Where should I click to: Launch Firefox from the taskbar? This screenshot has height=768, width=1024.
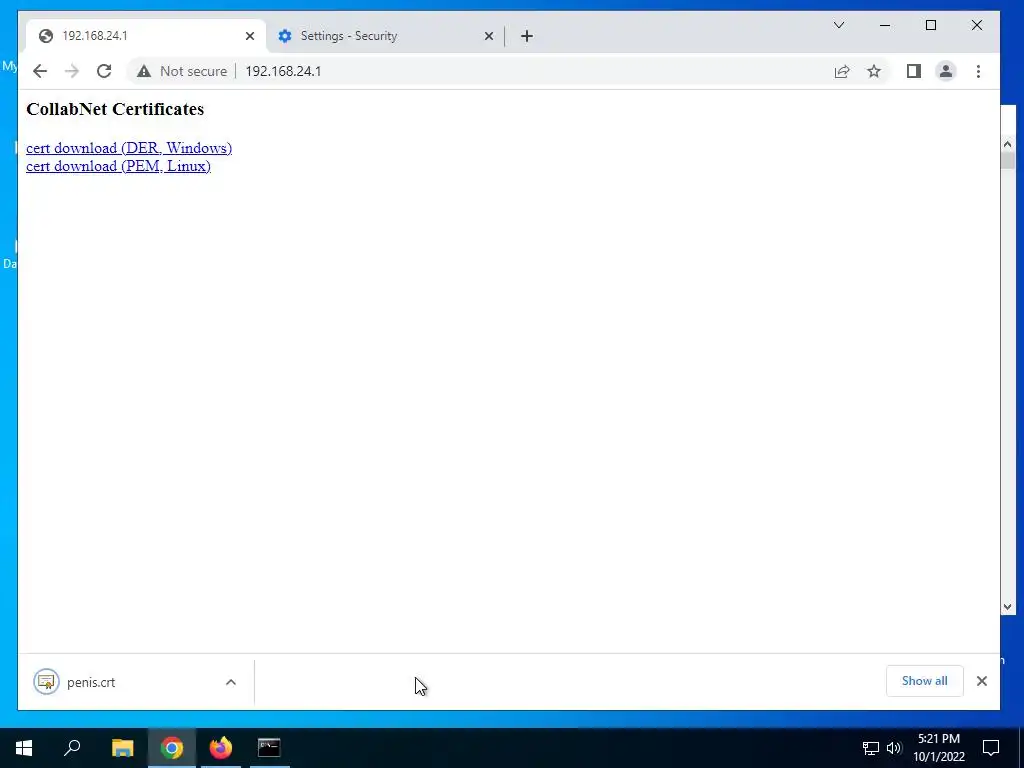221,748
